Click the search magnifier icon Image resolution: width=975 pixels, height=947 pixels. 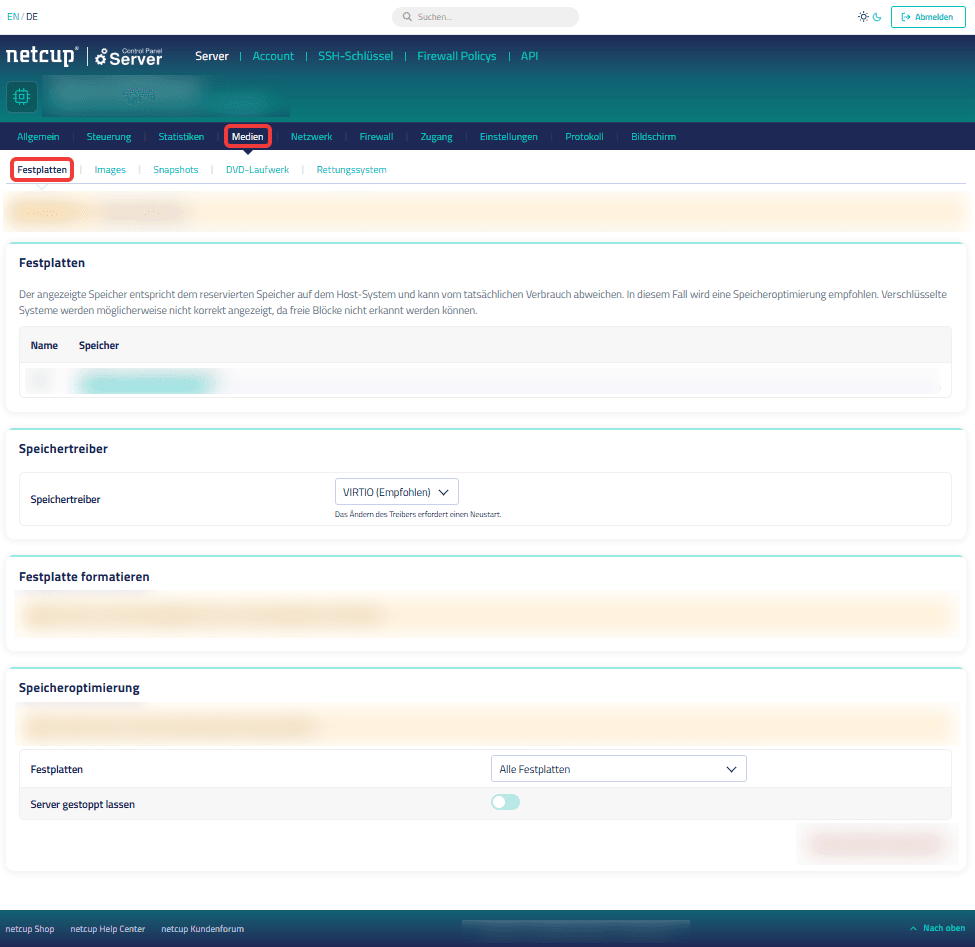click(407, 17)
